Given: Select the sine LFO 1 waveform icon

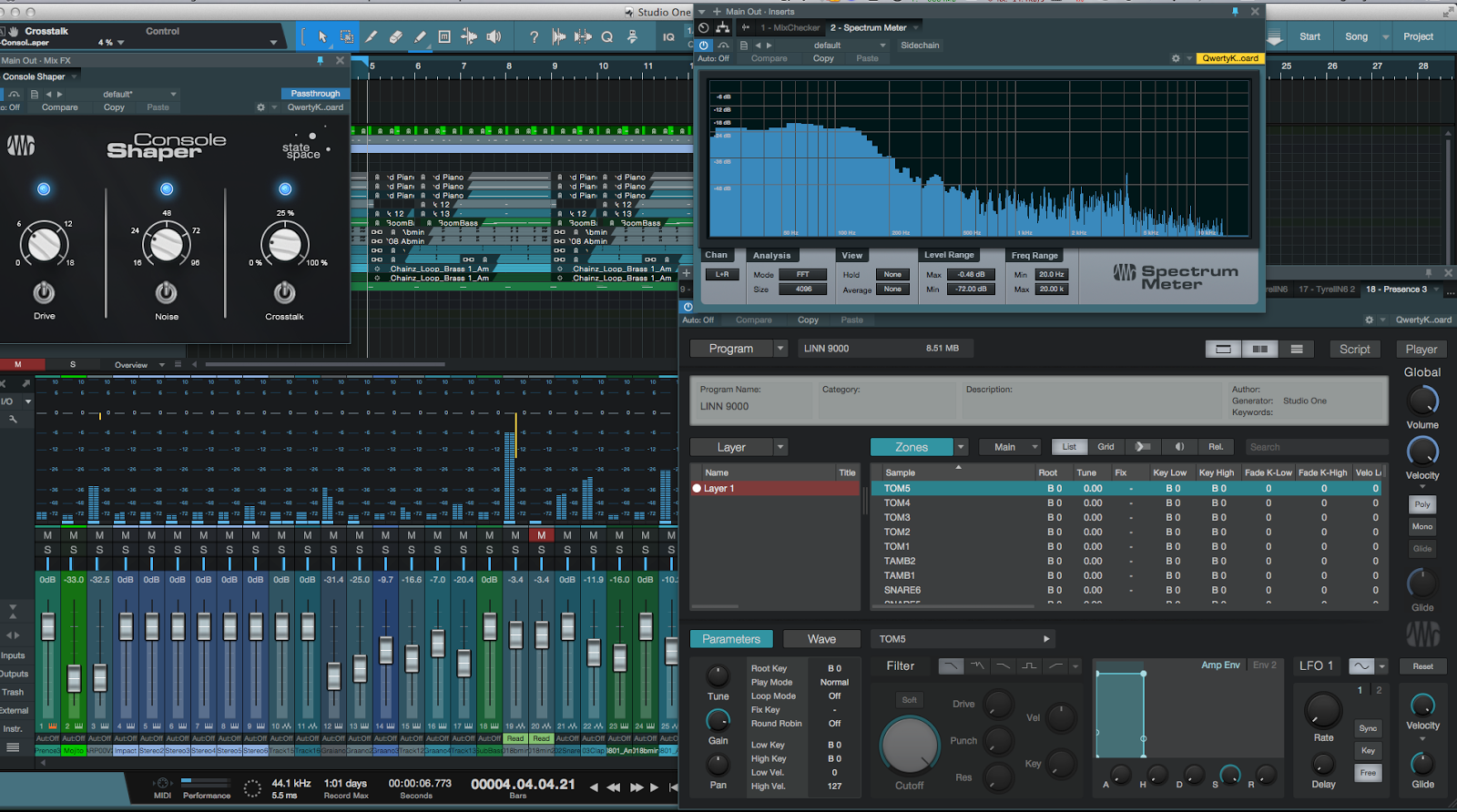Looking at the screenshot, I should pyautogui.click(x=1360, y=666).
